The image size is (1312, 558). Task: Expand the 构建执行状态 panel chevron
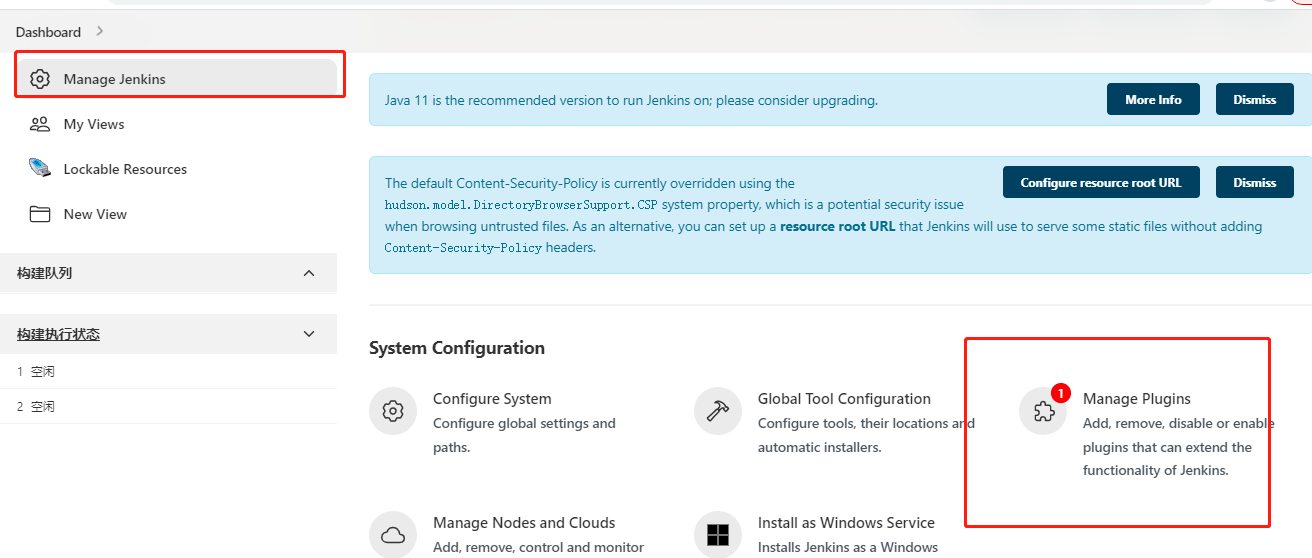coord(309,334)
